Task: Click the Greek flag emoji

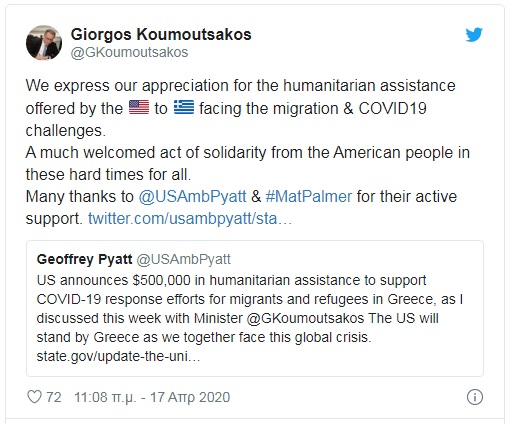Action: click(x=184, y=108)
